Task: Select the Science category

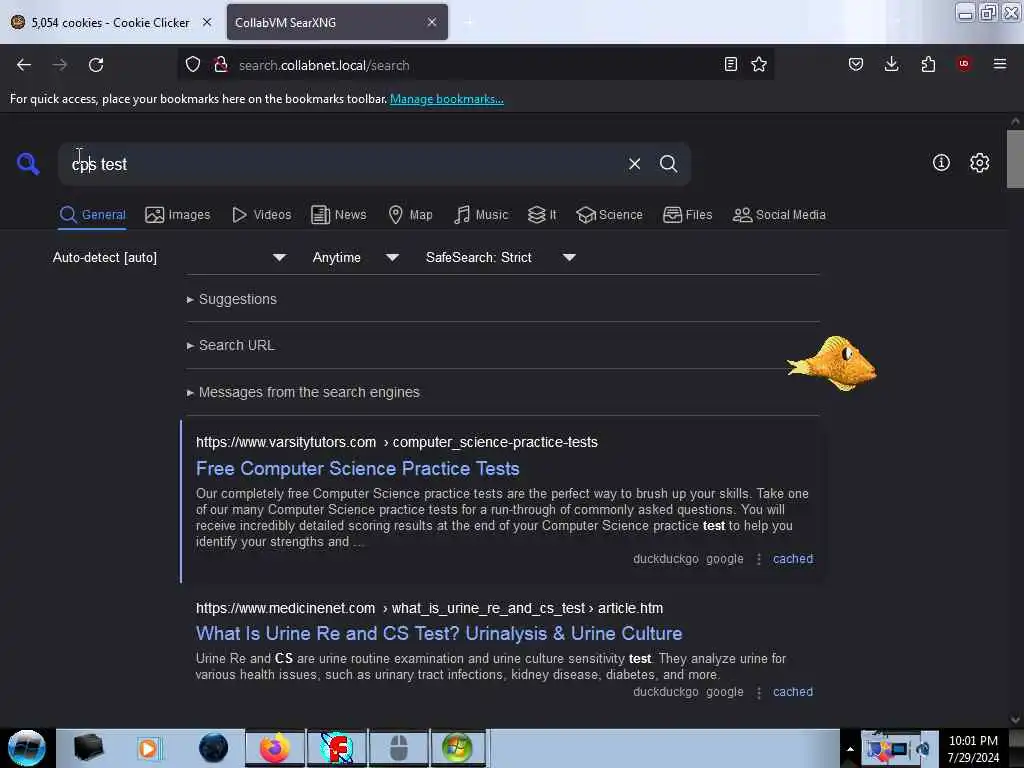Action: point(609,215)
